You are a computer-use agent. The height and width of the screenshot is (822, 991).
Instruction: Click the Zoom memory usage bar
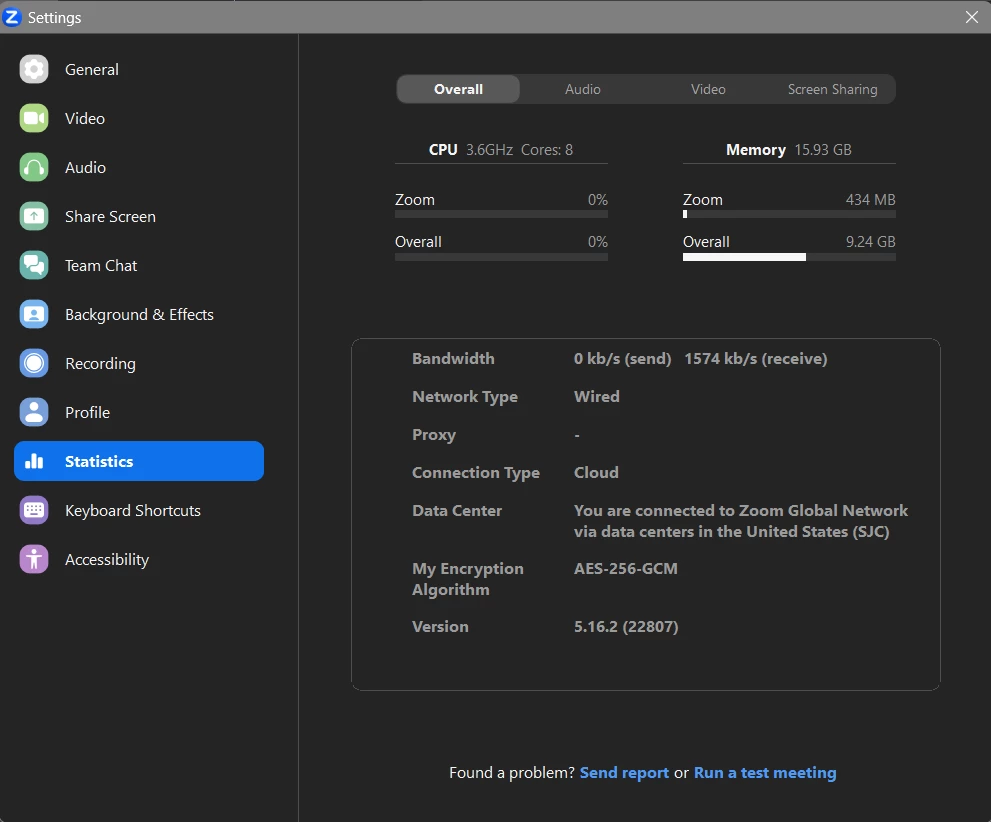(x=789, y=214)
